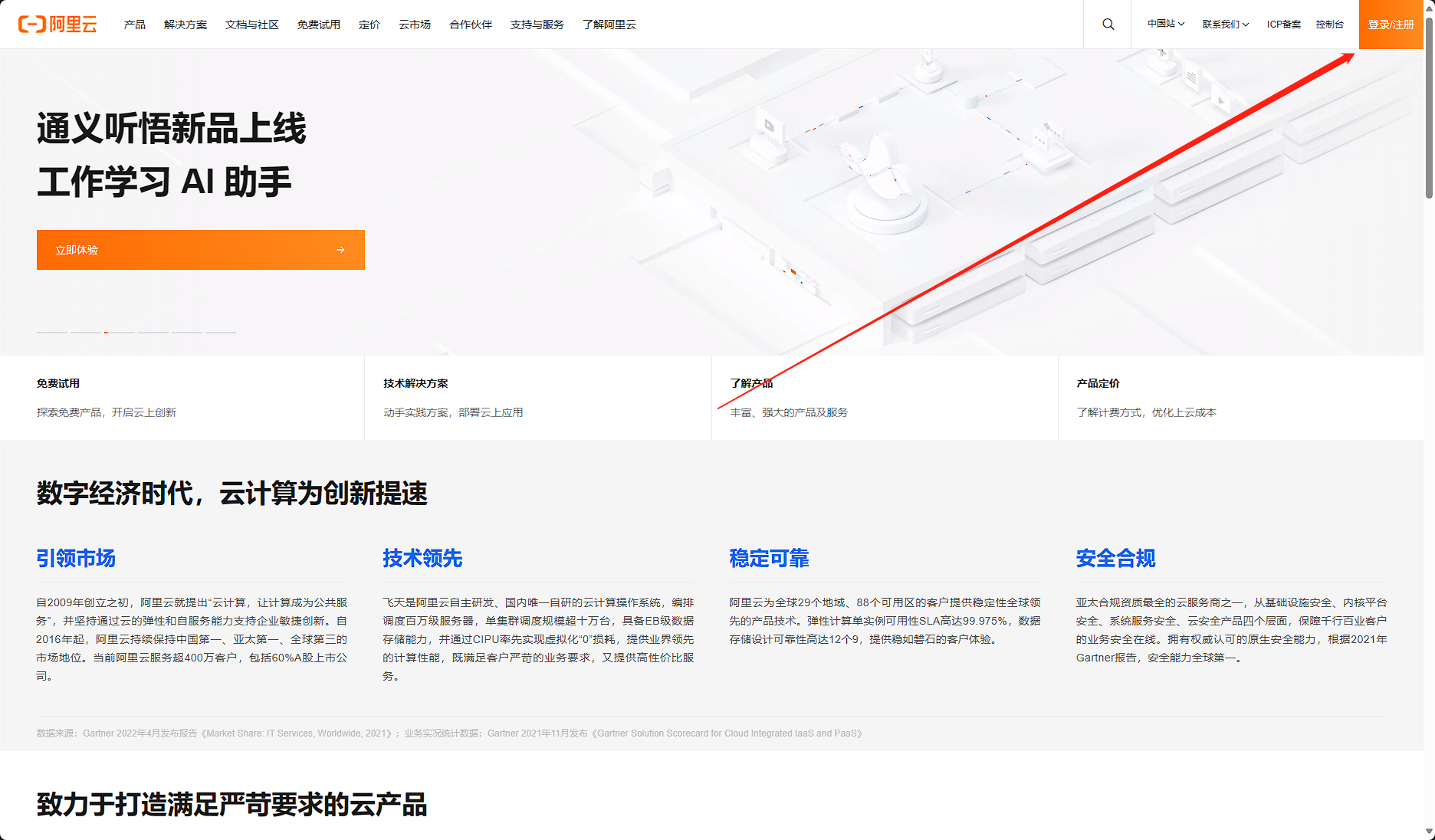Click the 稳定可靠 heading

[x=769, y=558]
